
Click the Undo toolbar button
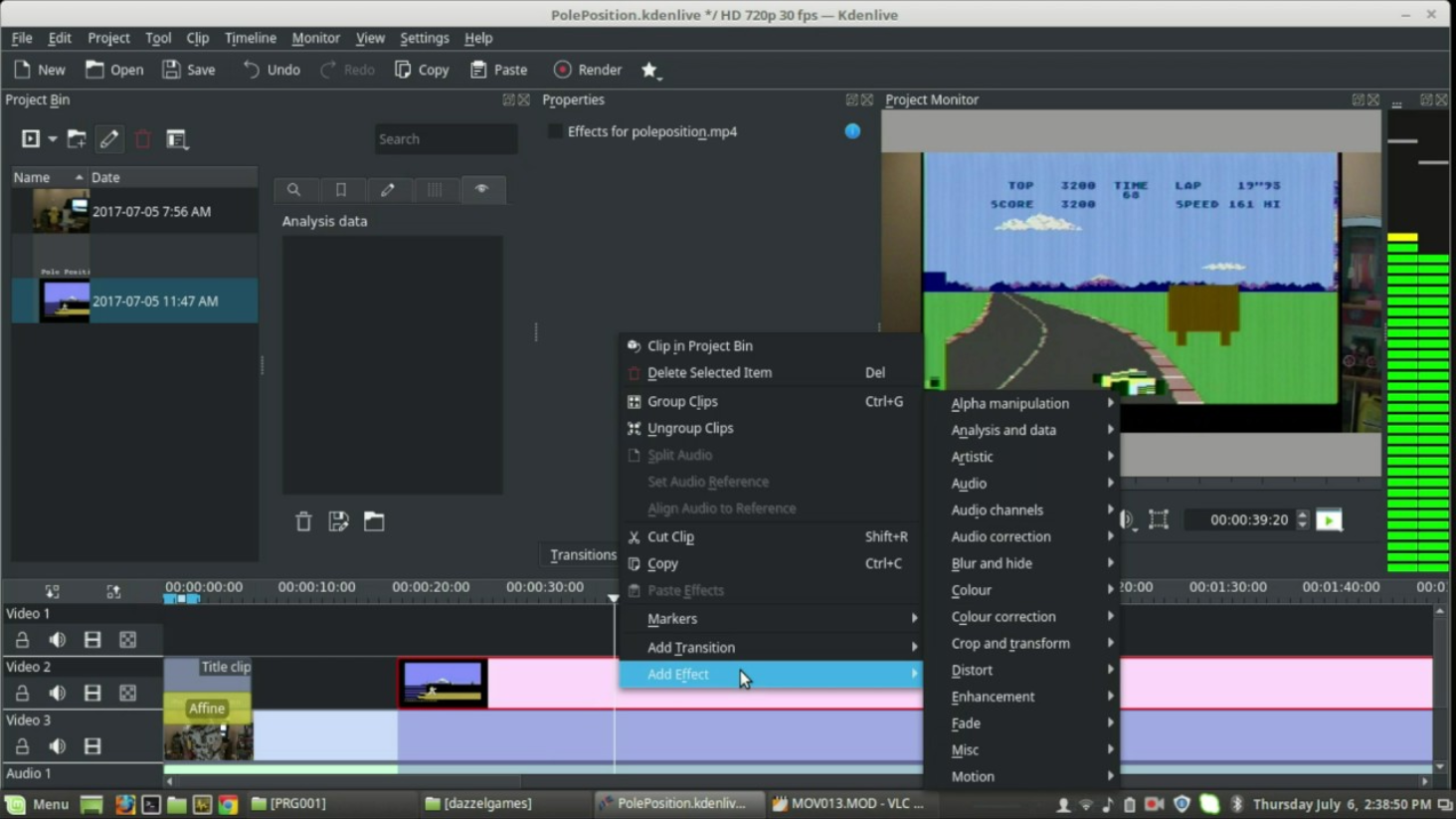272,70
